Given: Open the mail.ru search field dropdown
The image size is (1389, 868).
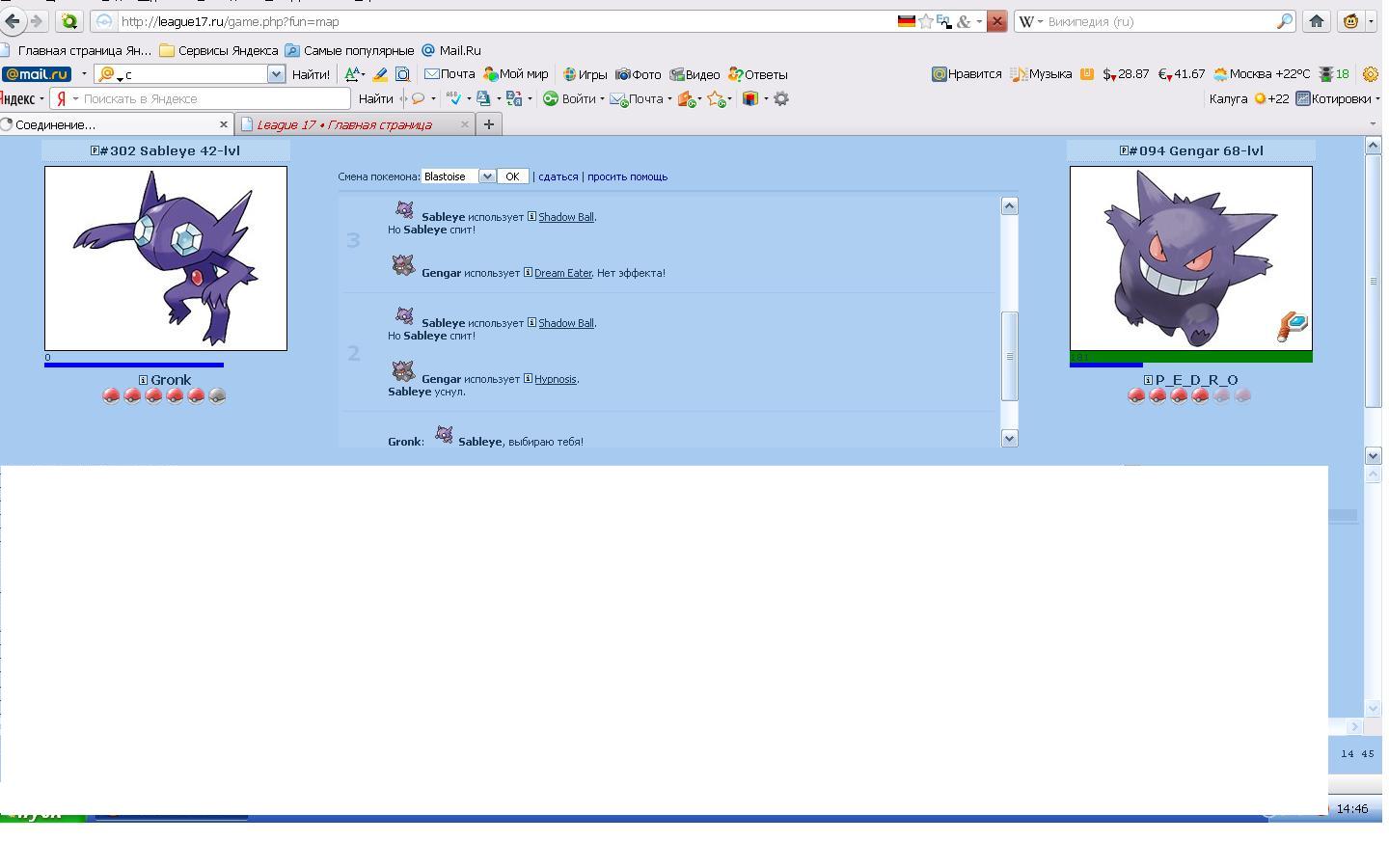Looking at the screenshot, I should point(276,74).
